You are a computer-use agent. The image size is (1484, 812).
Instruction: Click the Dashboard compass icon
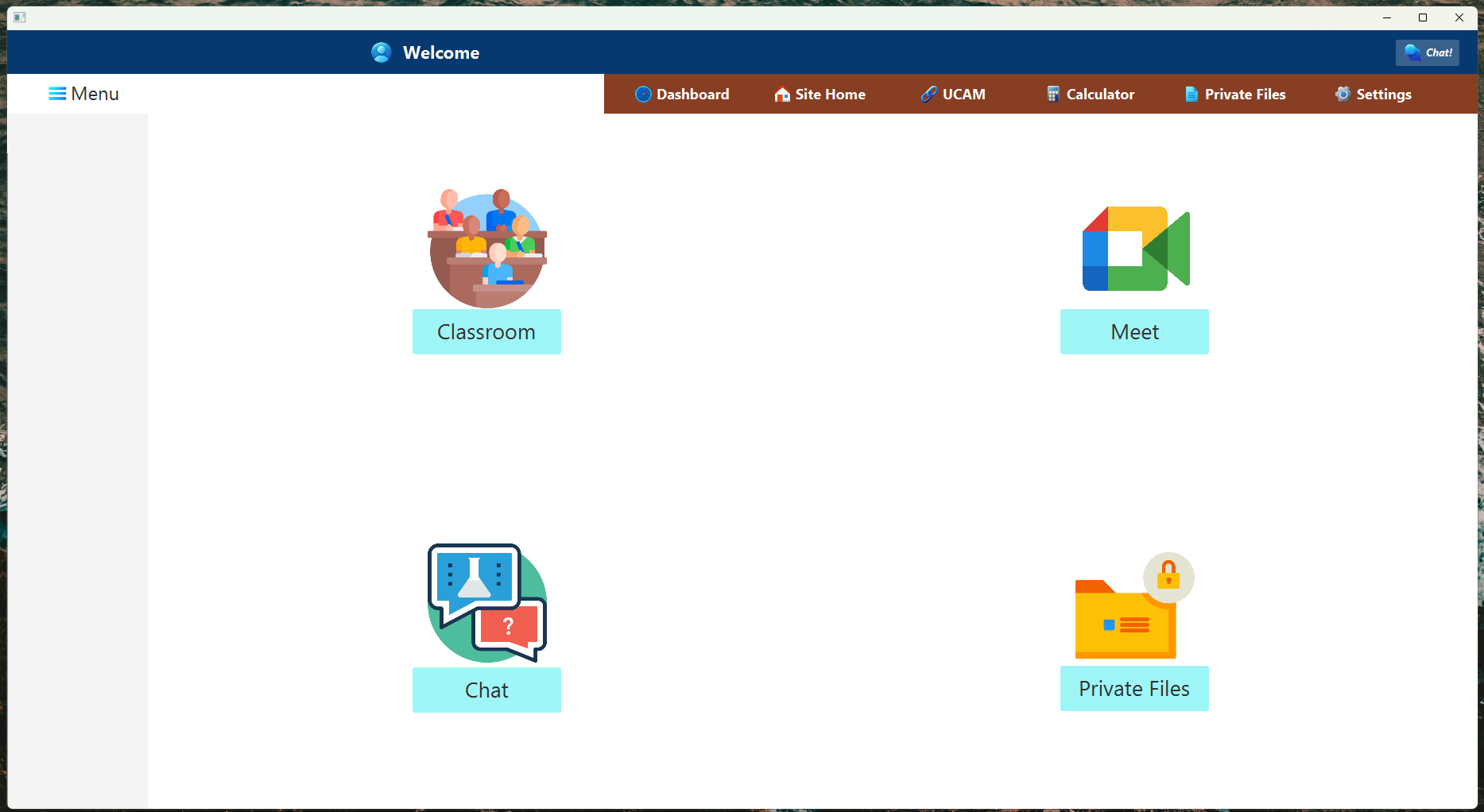click(x=643, y=95)
